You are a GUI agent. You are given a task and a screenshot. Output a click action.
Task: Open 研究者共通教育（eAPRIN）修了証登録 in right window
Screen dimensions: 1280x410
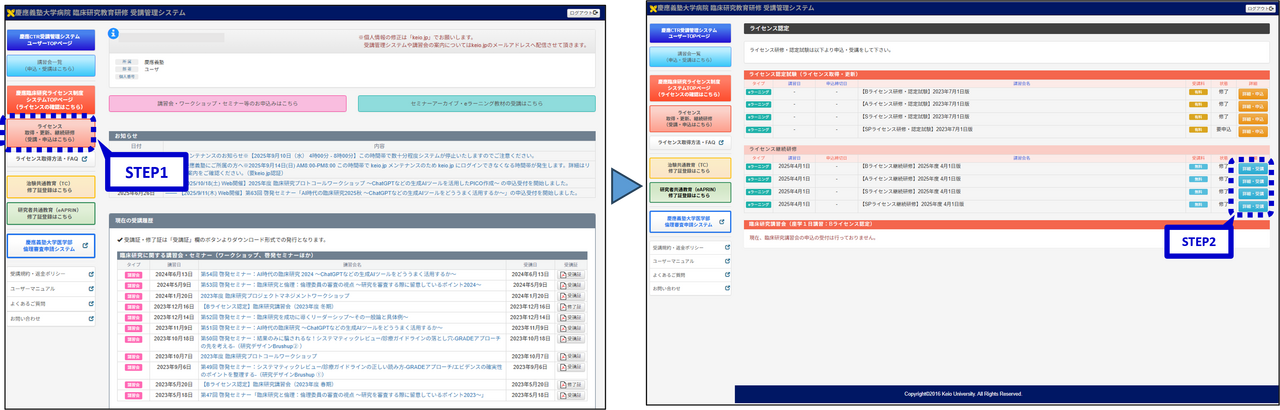(689, 192)
